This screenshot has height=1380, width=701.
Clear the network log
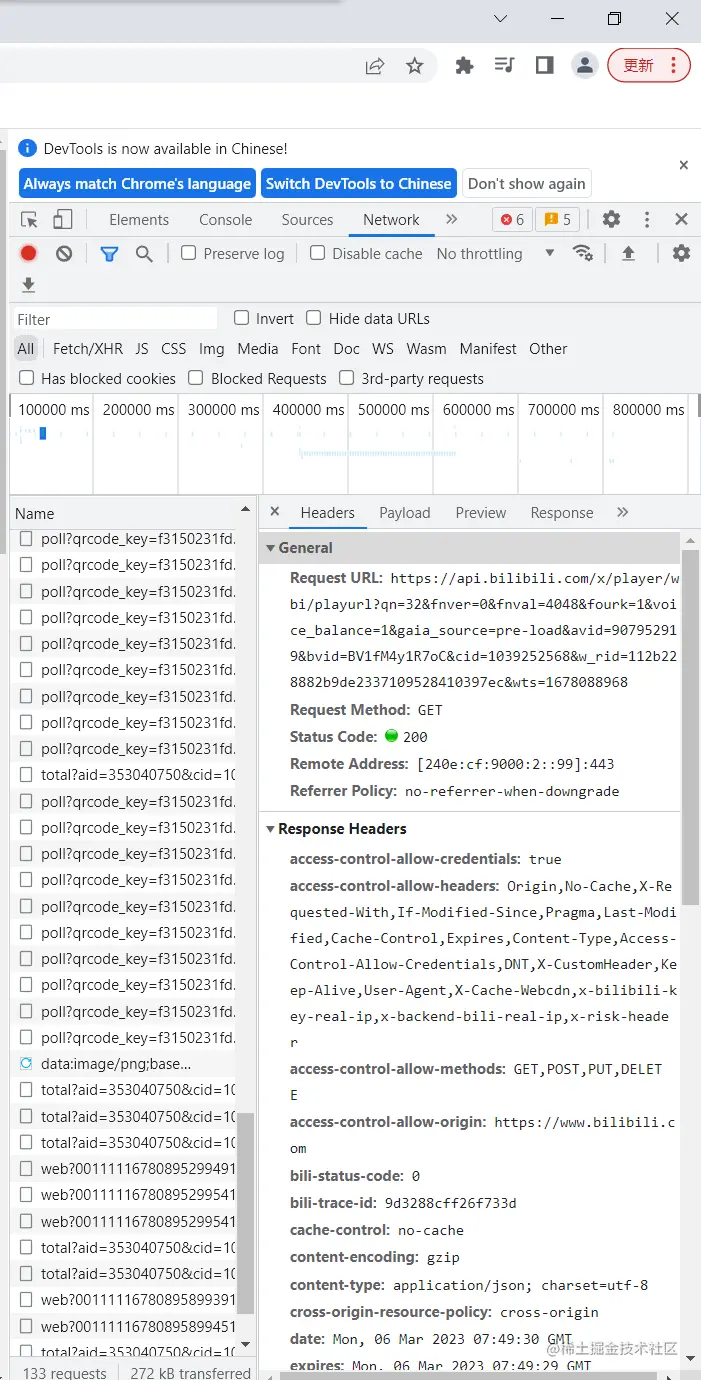click(x=64, y=254)
